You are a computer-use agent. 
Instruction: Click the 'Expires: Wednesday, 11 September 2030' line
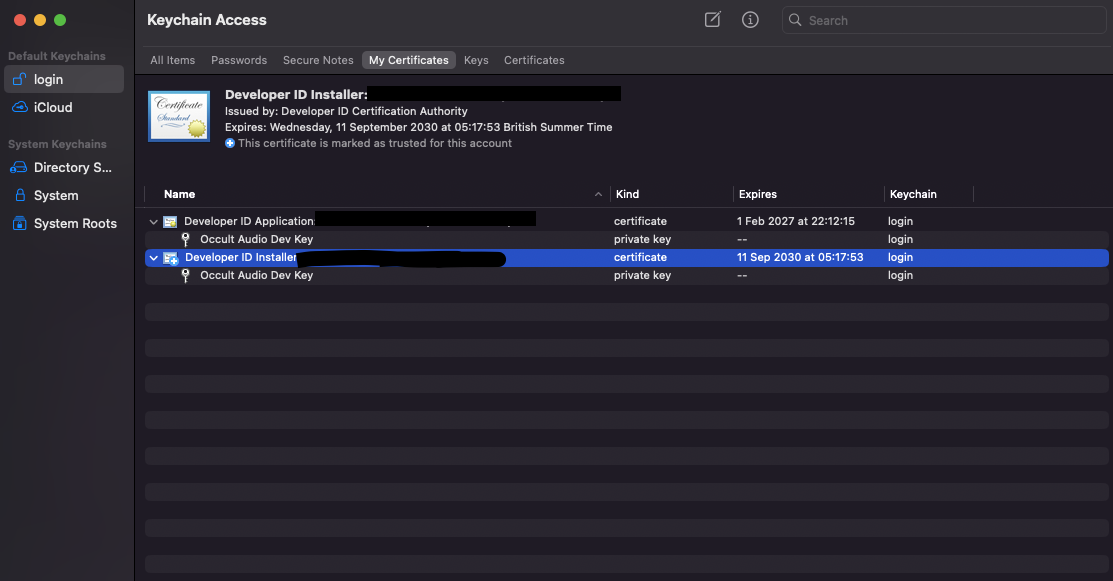[419, 128]
